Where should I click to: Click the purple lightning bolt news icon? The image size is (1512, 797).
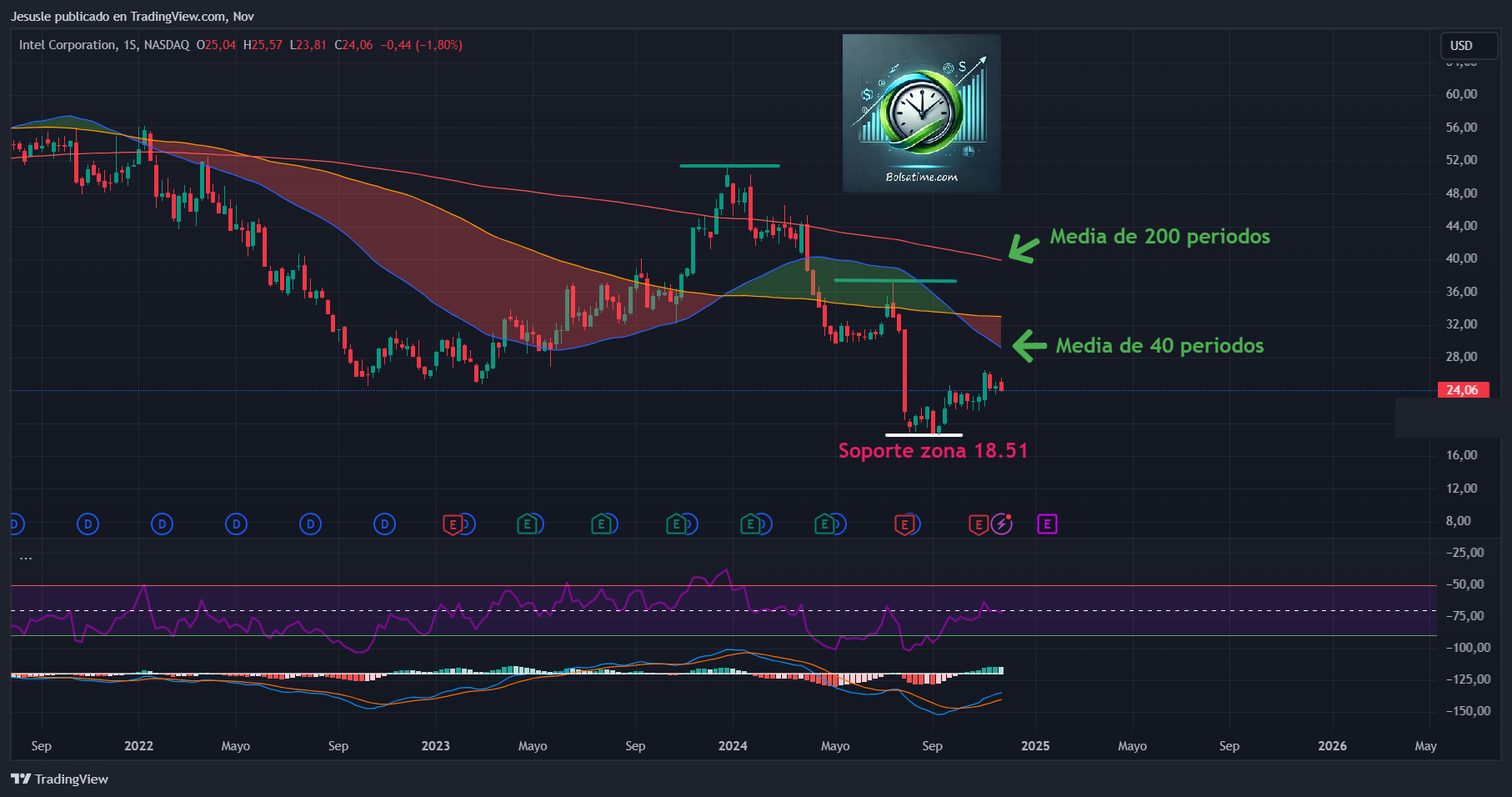pos(1002,524)
